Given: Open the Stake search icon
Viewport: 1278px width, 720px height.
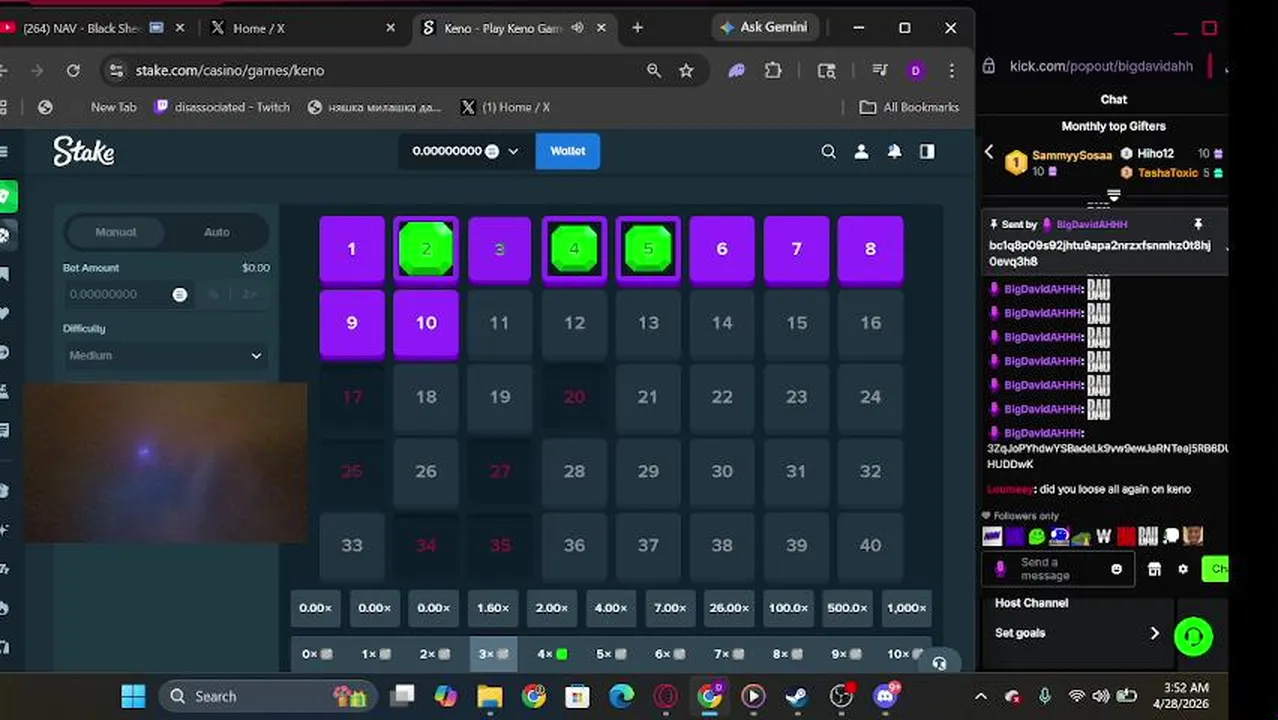Looking at the screenshot, I should pyautogui.click(x=828, y=151).
